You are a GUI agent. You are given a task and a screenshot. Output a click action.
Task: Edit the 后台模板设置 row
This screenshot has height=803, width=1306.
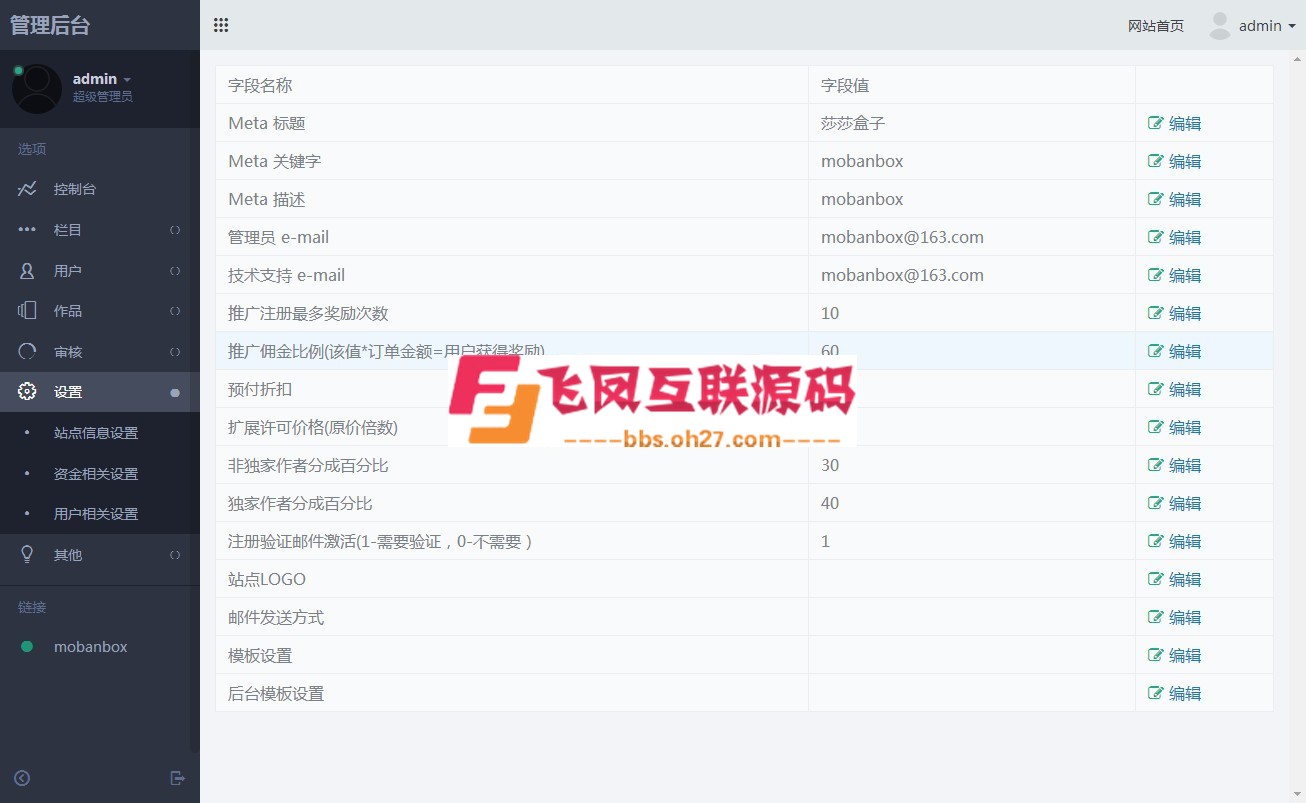pos(1175,693)
